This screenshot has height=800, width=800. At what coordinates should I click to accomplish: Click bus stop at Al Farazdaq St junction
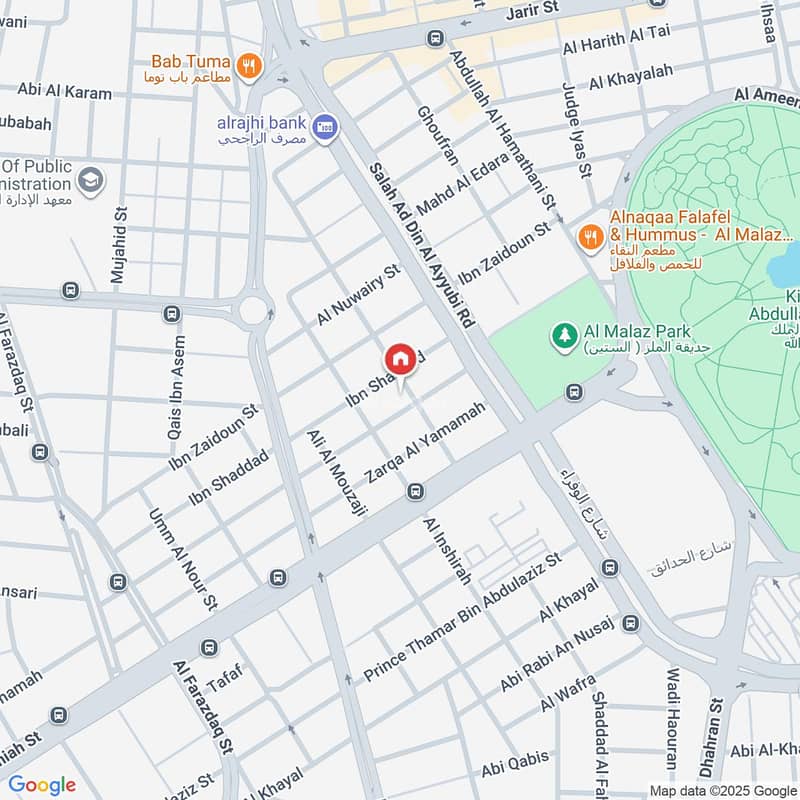[x=209, y=648]
